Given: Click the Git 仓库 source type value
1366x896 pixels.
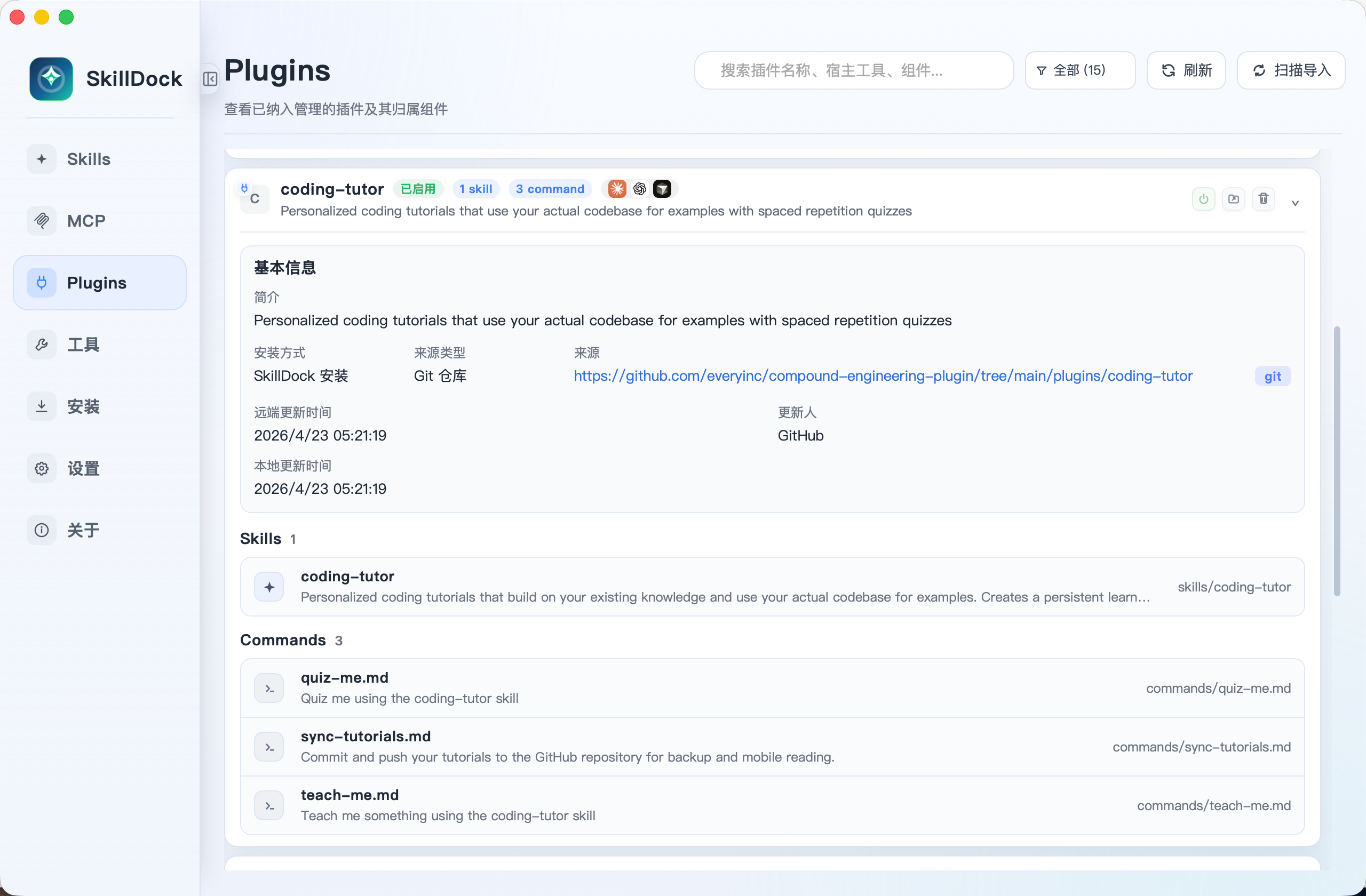Looking at the screenshot, I should coord(440,375).
